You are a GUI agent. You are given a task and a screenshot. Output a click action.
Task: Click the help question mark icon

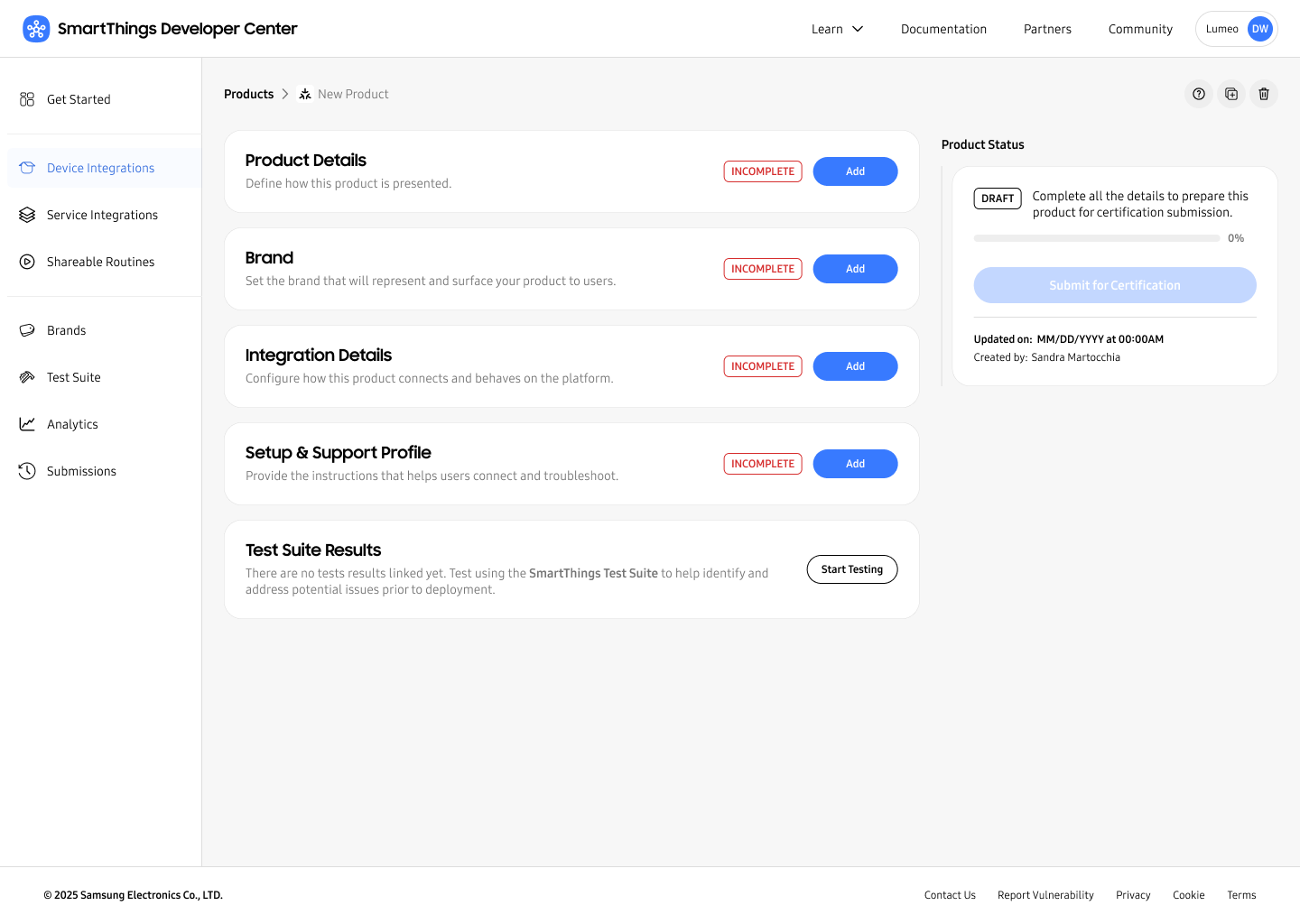coord(1199,94)
